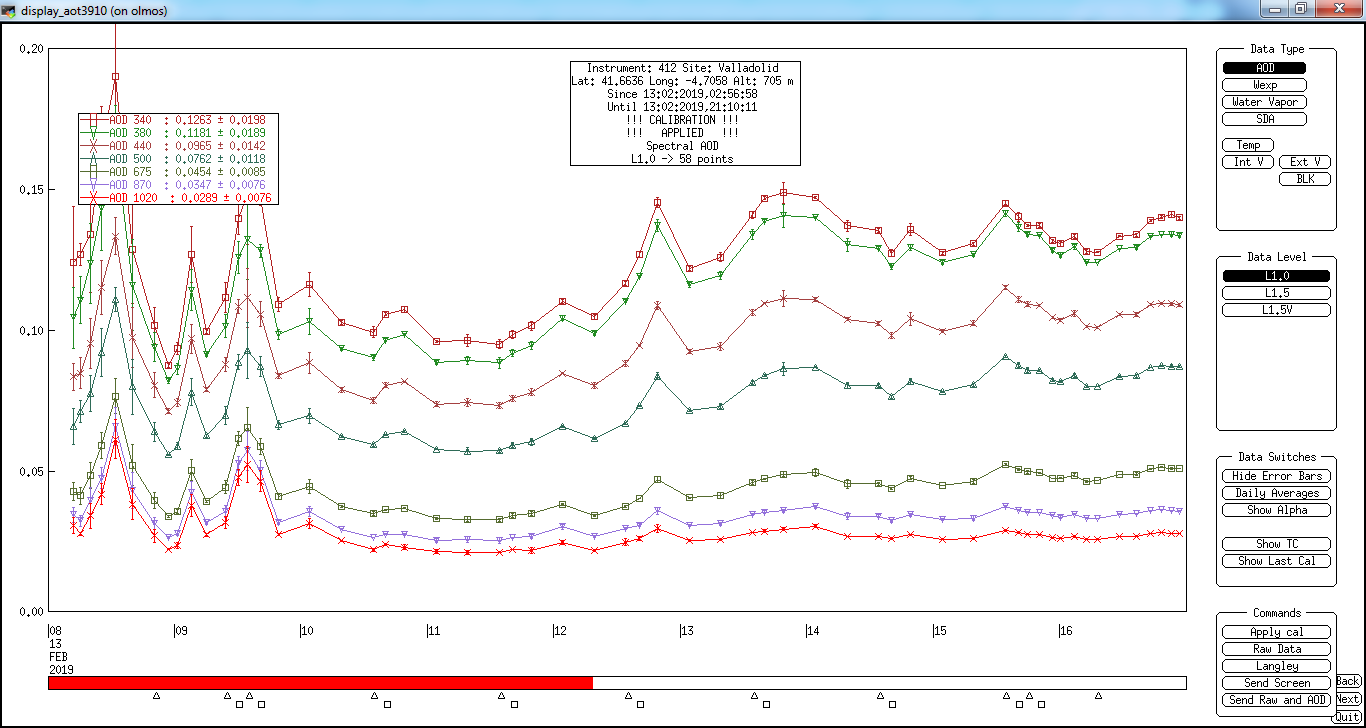Click the 0.05 y-axis label

(x=31, y=471)
